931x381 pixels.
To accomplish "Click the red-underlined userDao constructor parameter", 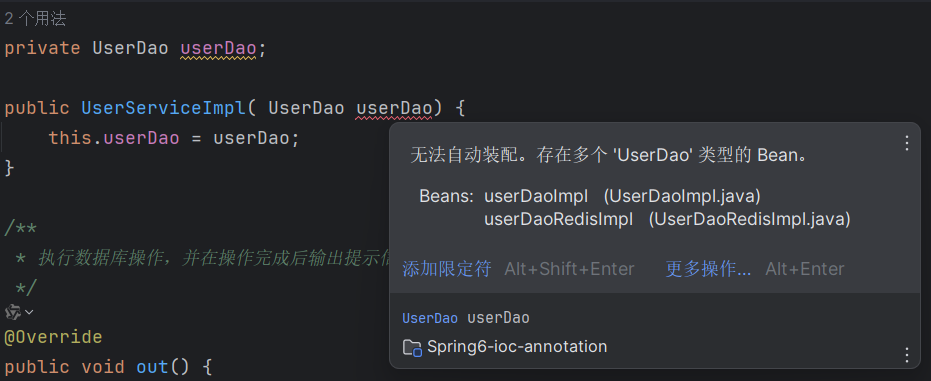I will pyautogui.click(x=394, y=109).
